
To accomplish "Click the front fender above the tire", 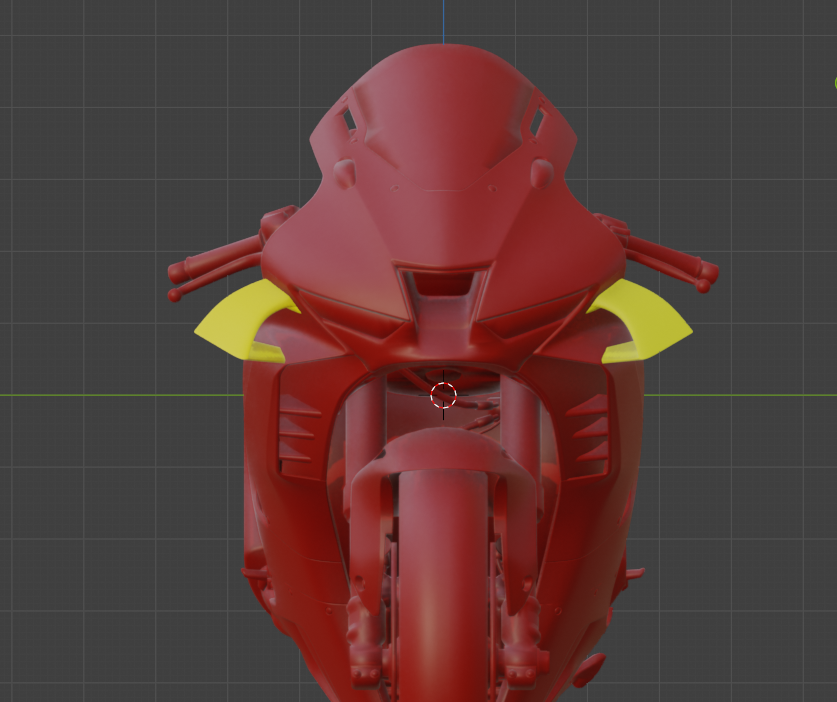I will pos(443,455).
